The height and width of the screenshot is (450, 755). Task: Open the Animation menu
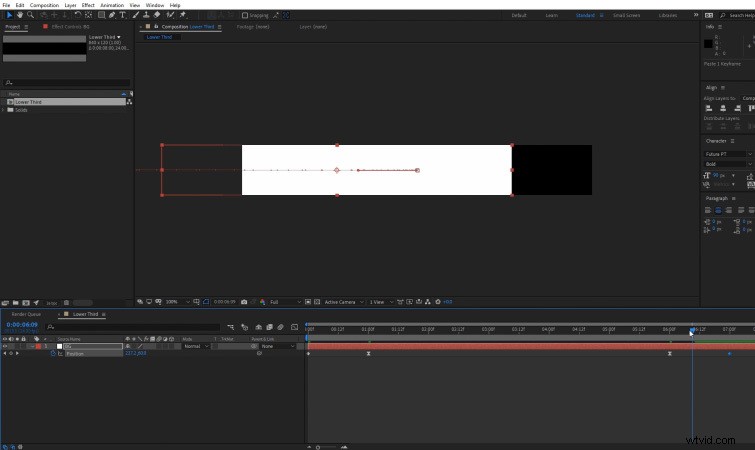click(x=112, y=5)
